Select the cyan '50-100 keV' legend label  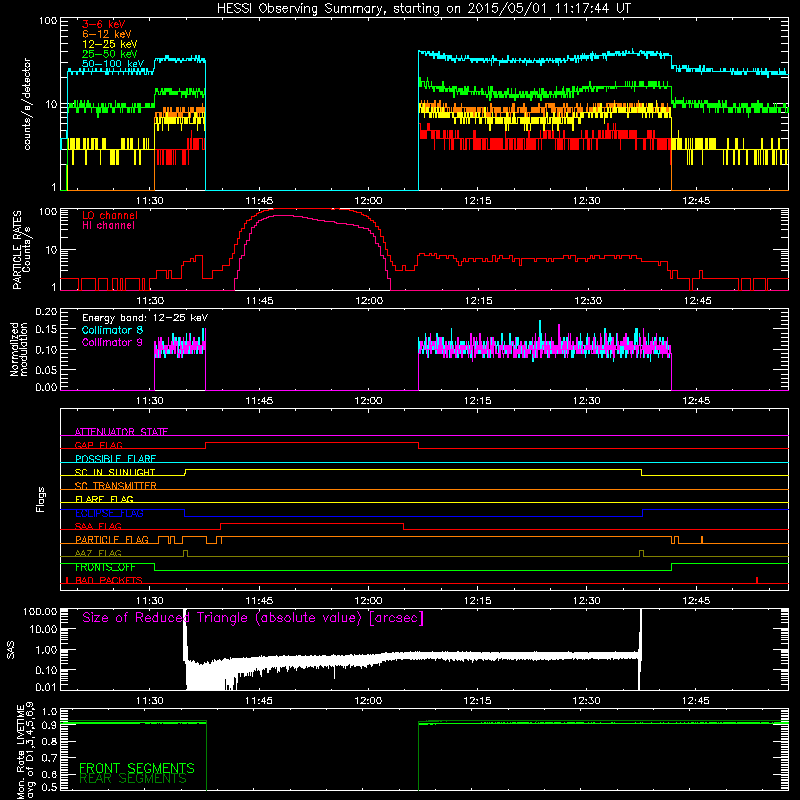pyautogui.click(x=113, y=64)
